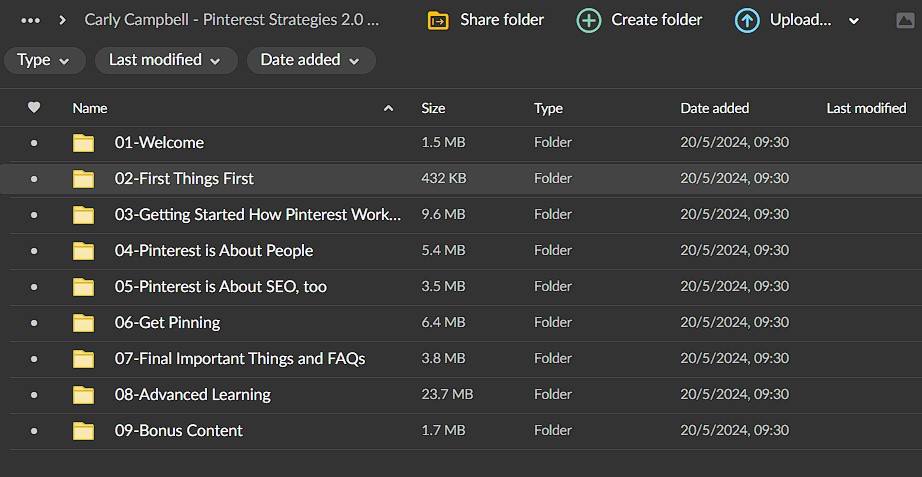
Task: Toggle favorite dot for 04-Pinterest is About People
Action: (x=34, y=251)
